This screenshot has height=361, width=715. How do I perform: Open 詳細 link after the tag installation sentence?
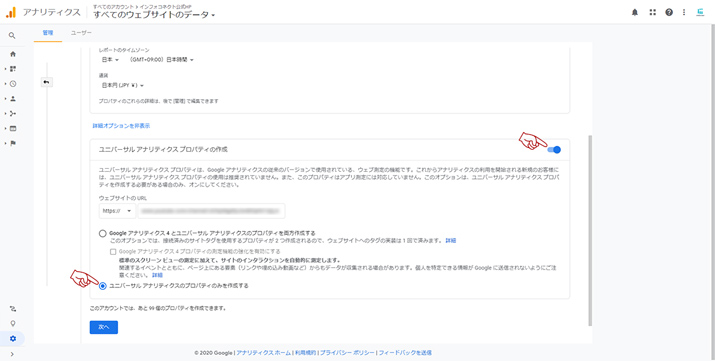point(451,240)
